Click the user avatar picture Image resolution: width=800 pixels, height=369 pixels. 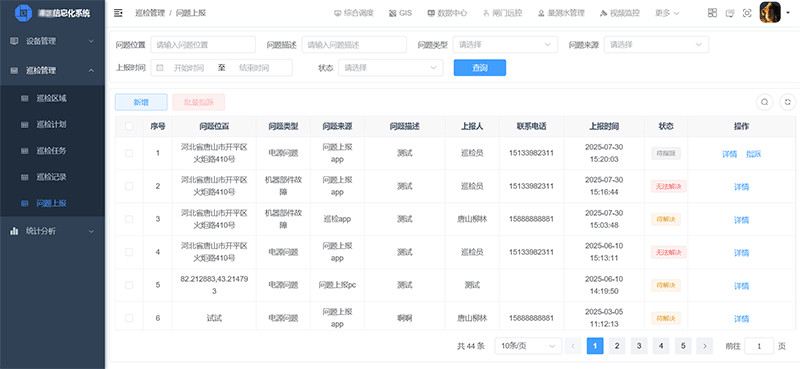(x=770, y=13)
